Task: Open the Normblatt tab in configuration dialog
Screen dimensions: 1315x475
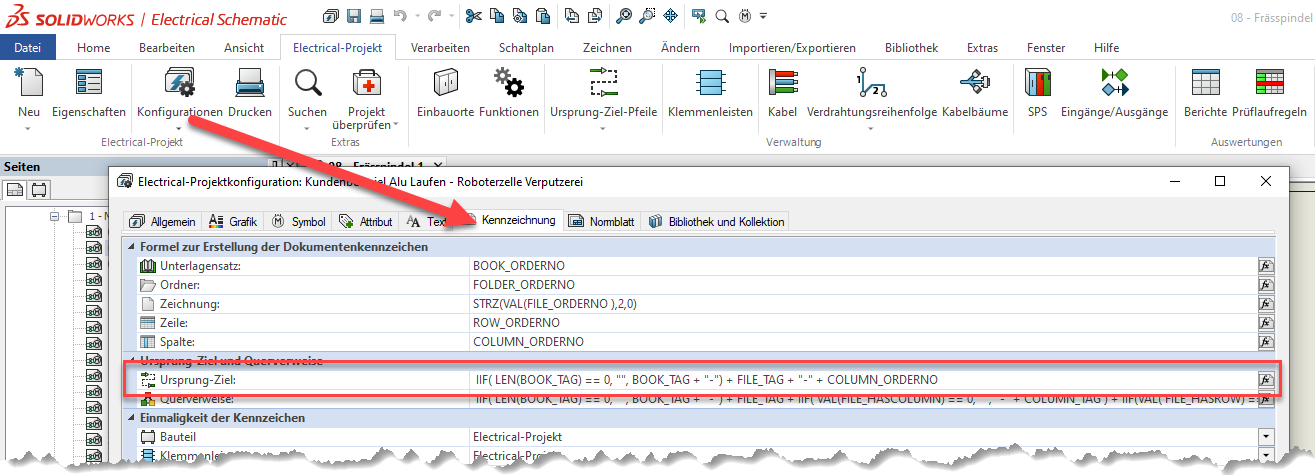Action: pos(603,221)
